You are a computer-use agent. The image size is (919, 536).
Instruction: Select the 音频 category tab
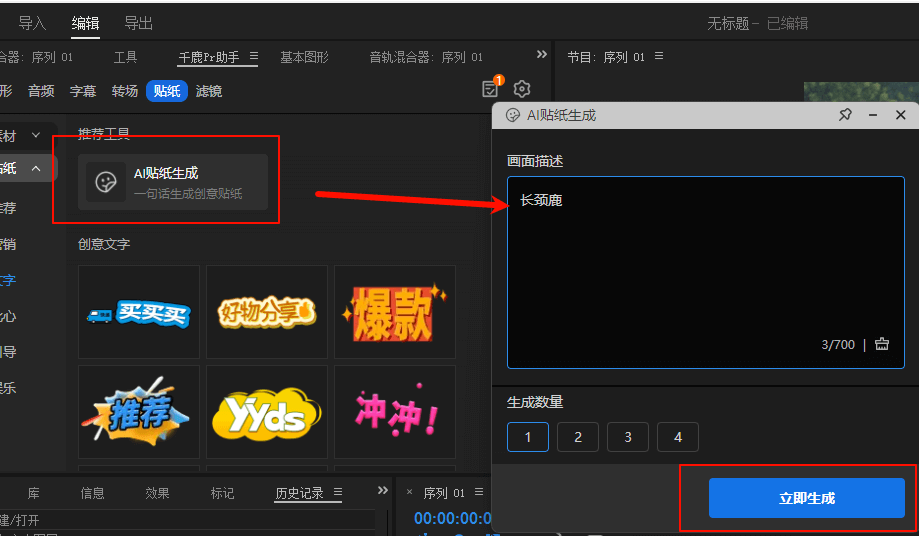pos(41,91)
